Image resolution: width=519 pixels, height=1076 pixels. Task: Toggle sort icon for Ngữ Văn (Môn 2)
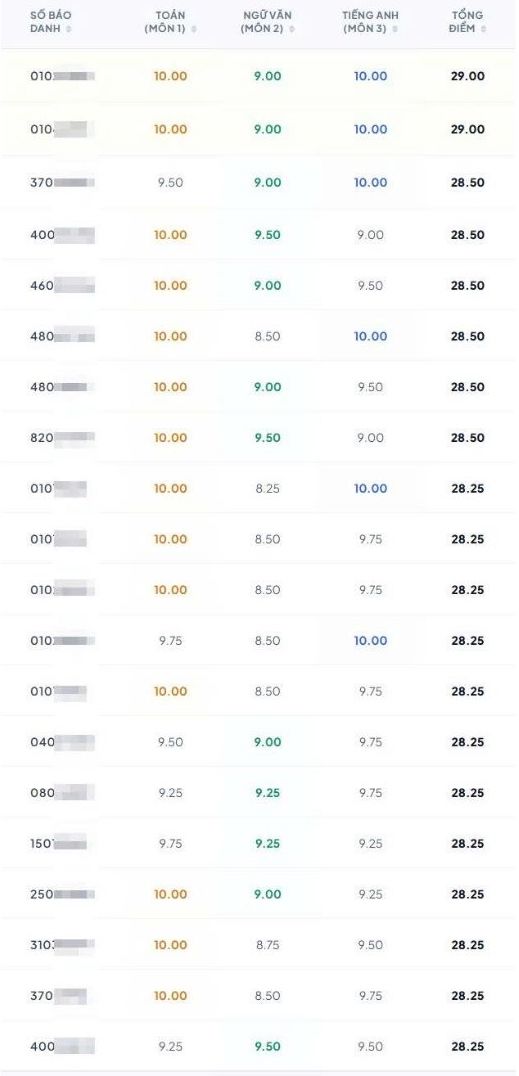pos(292,29)
